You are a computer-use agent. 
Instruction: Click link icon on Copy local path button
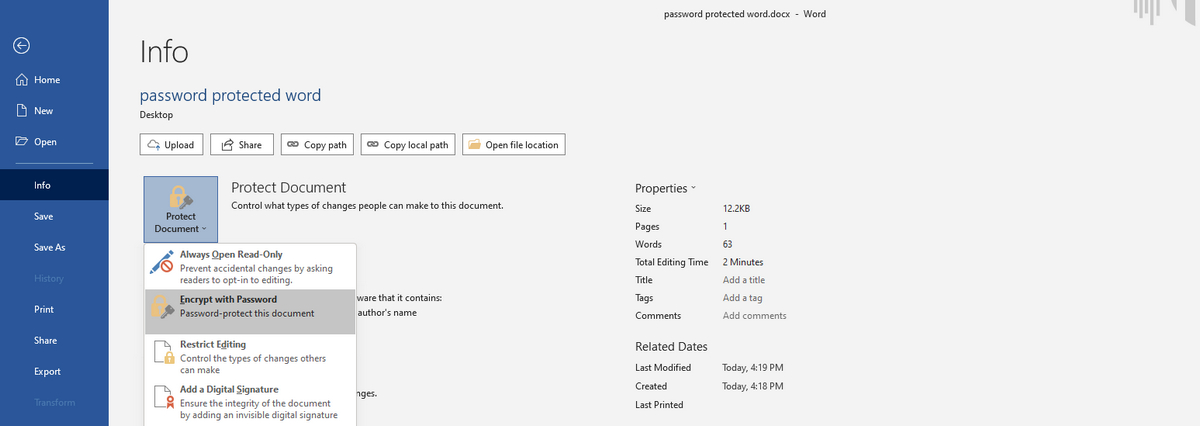372,145
